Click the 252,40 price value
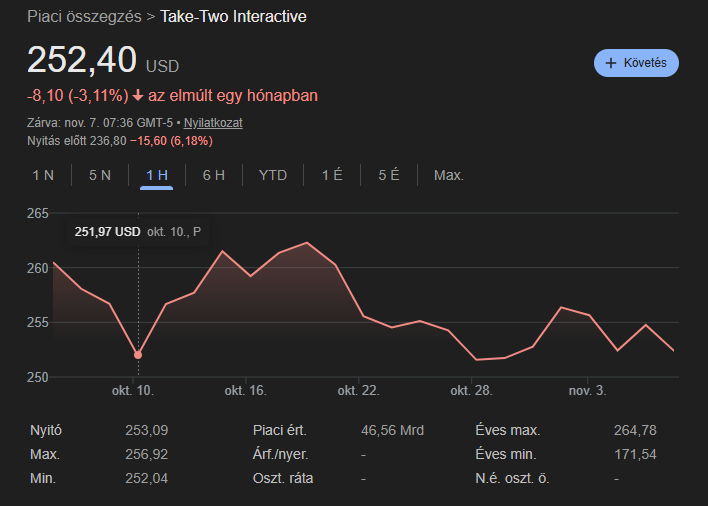Screen dimensions: 708x506 (82, 60)
